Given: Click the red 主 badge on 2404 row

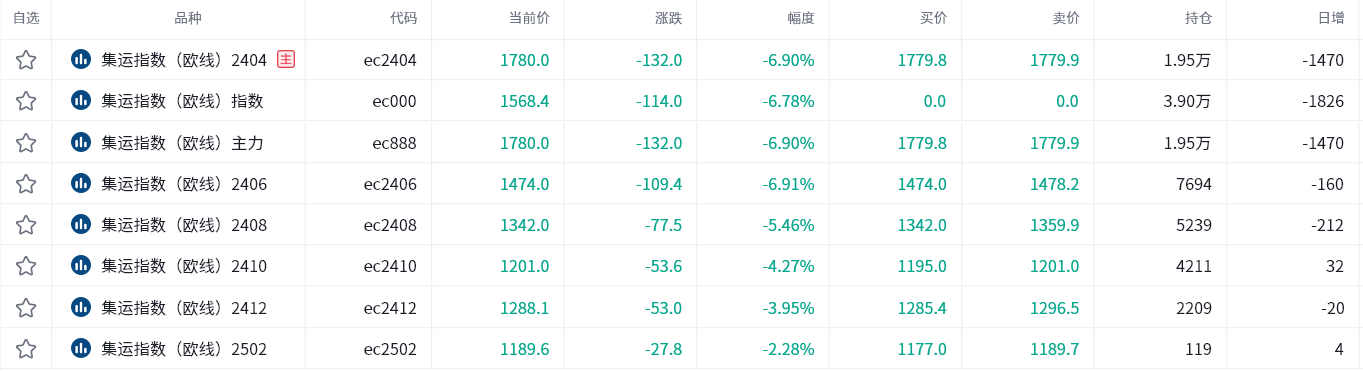Looking at the screenshot, I should click(x=286, y=59).
